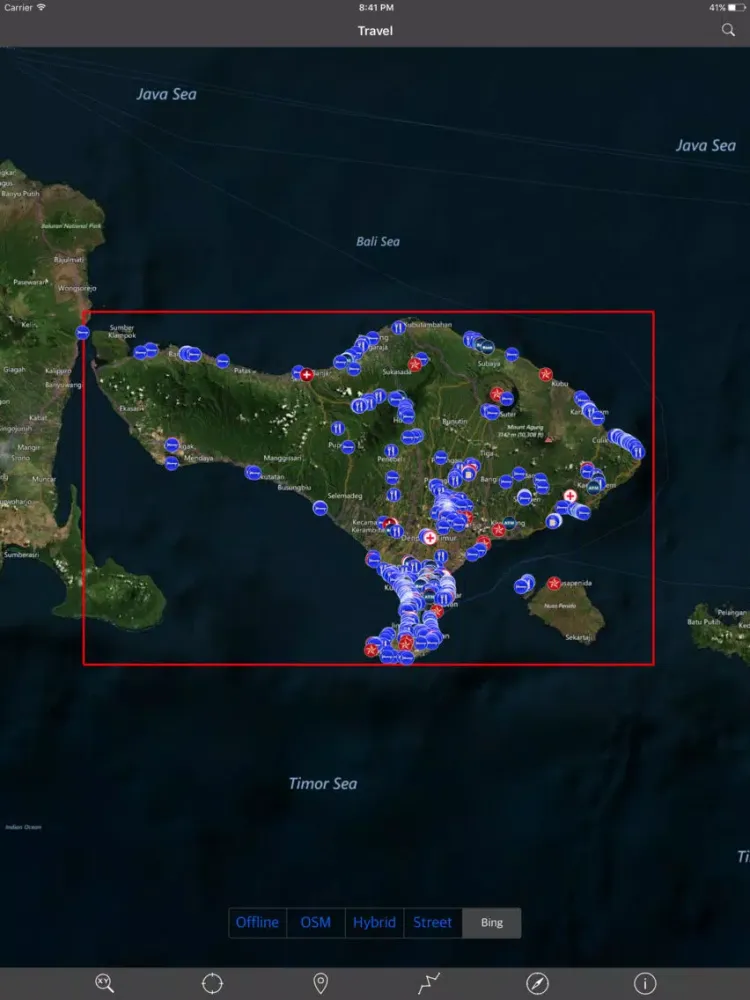Tap the red star marker near Sukasada

pyautogui.click(x=415, y=365)
